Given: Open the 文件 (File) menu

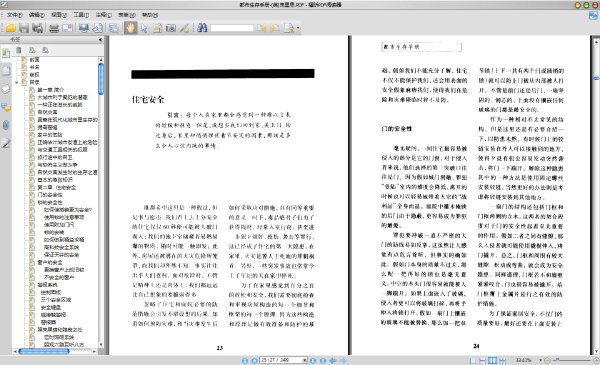Looking at the screenshot, I should pos(15,15).
